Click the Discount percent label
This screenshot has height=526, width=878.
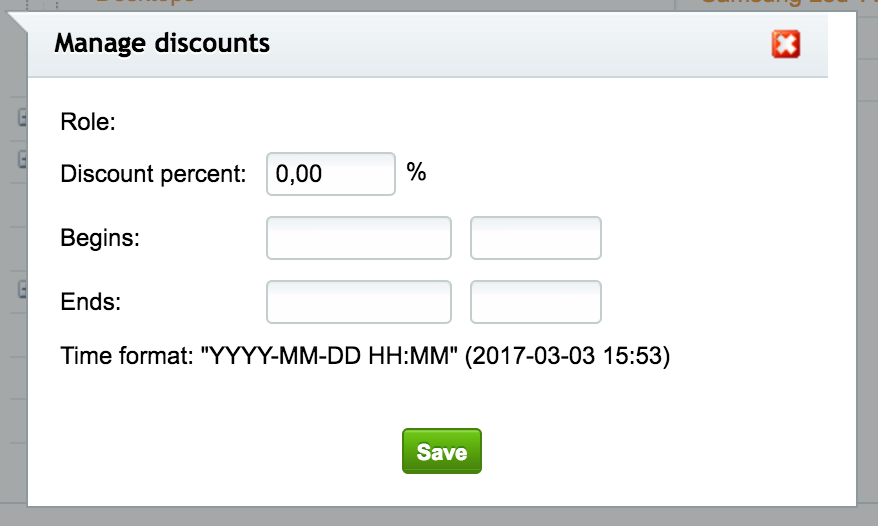(153, 174)
